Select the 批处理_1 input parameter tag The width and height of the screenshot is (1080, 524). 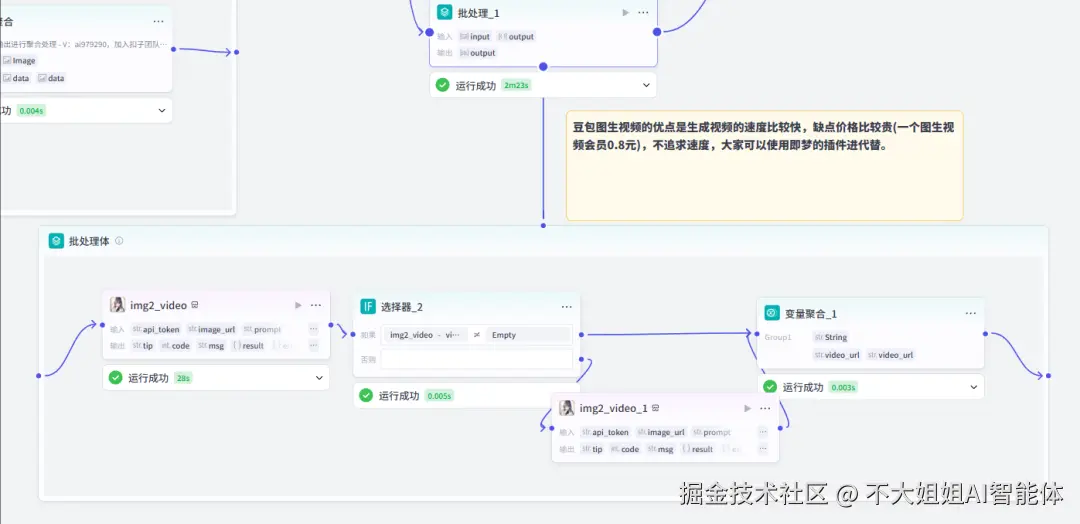tap(475, 36)
